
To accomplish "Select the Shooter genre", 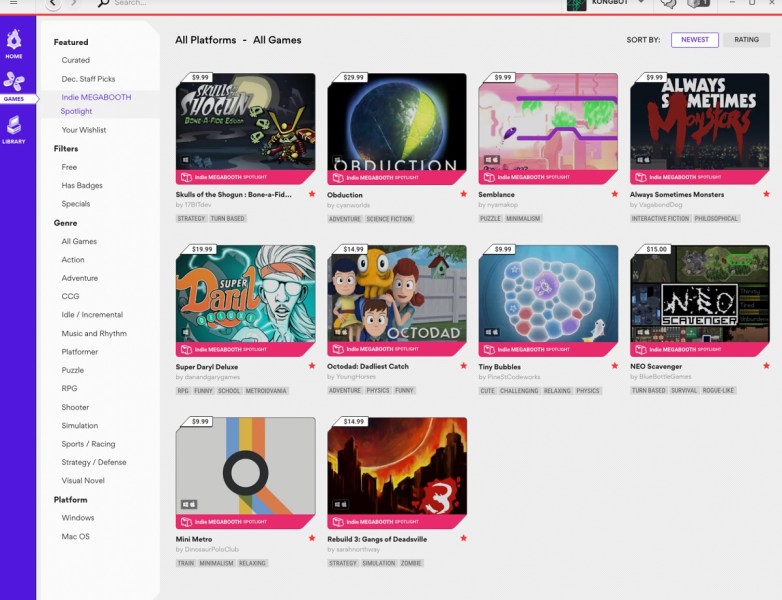I will click(75, 407).
